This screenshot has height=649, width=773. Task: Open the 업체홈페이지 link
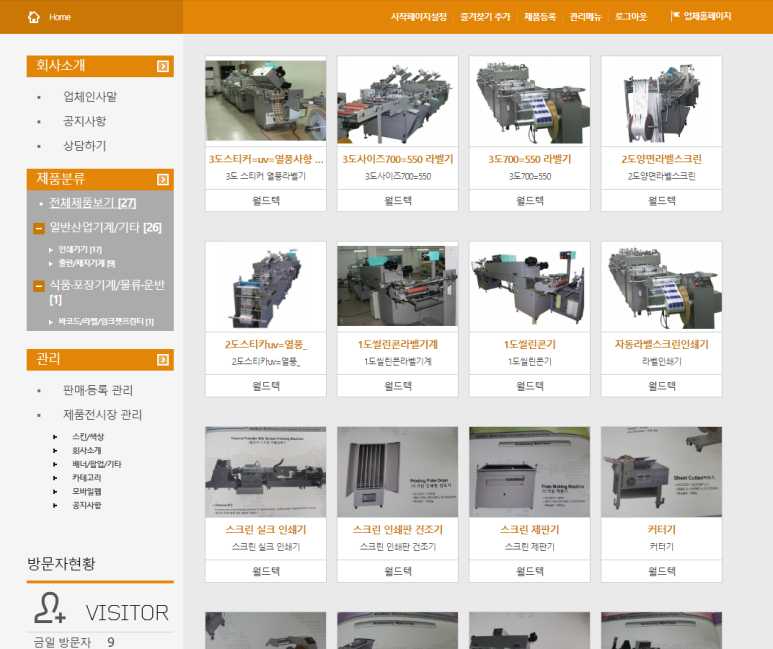coord(707,16)
